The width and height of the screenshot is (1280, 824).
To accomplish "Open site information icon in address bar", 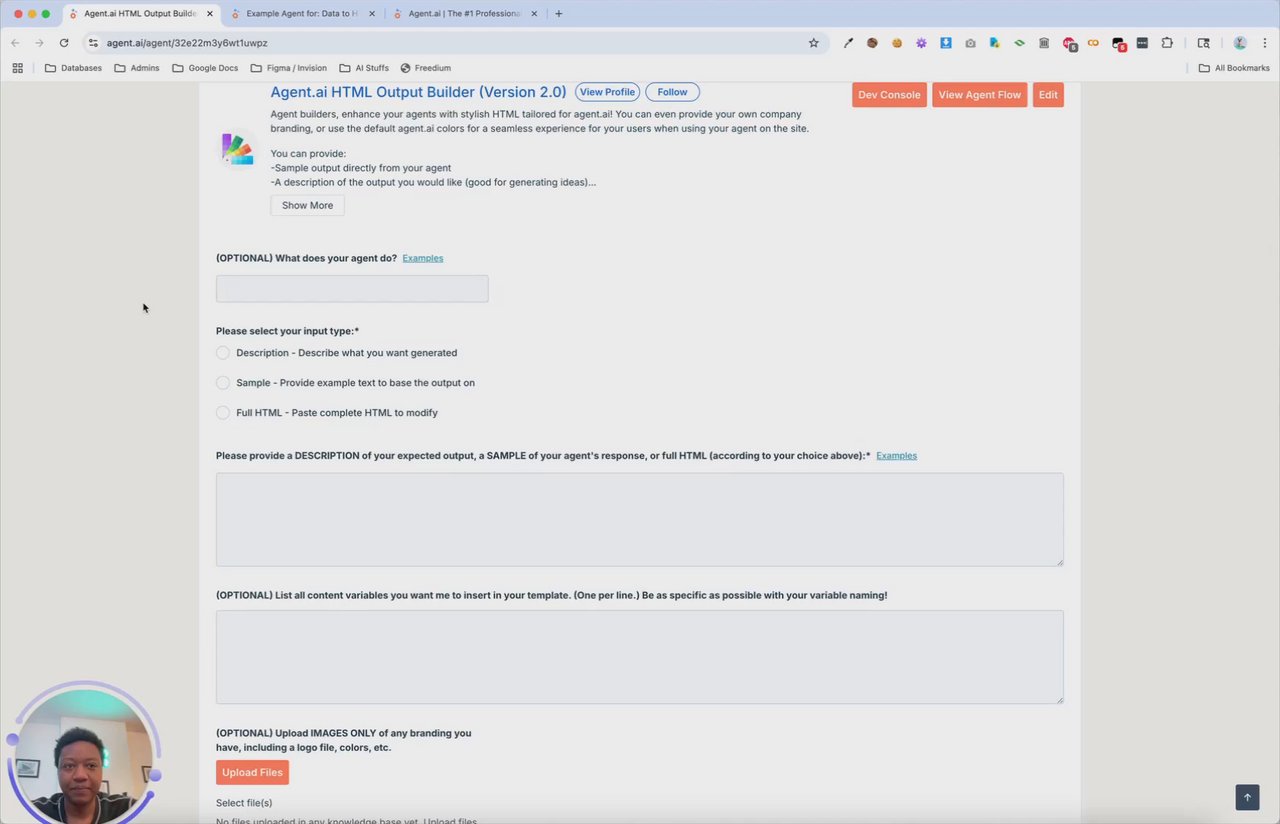I will point(93,43).
